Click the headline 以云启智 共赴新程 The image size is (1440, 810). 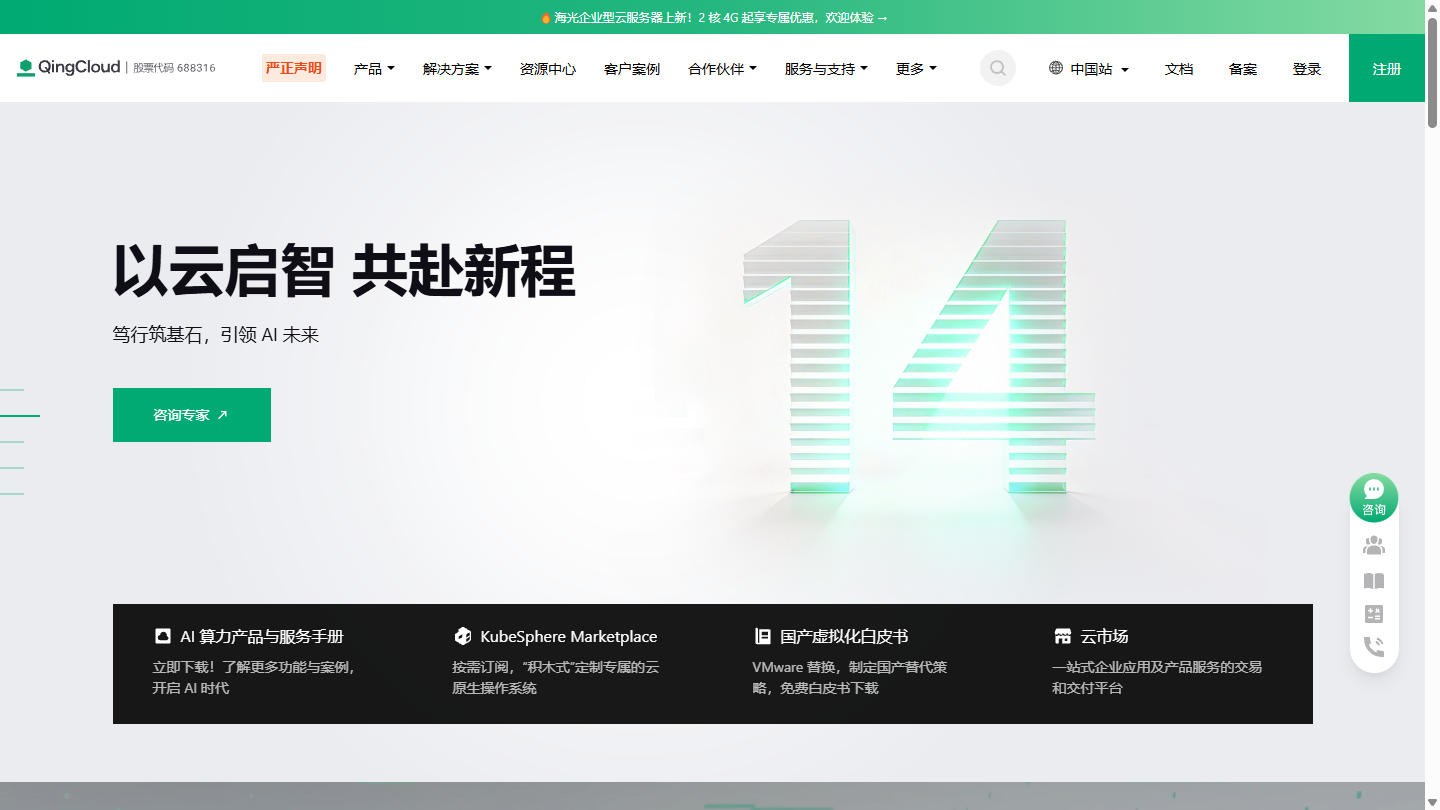(x=344, y=271)
